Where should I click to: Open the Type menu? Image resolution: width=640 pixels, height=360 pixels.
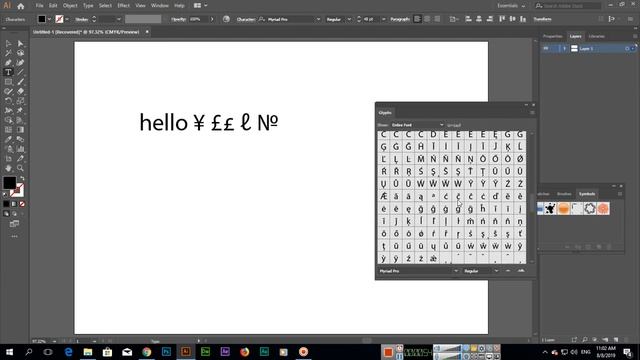88,6
